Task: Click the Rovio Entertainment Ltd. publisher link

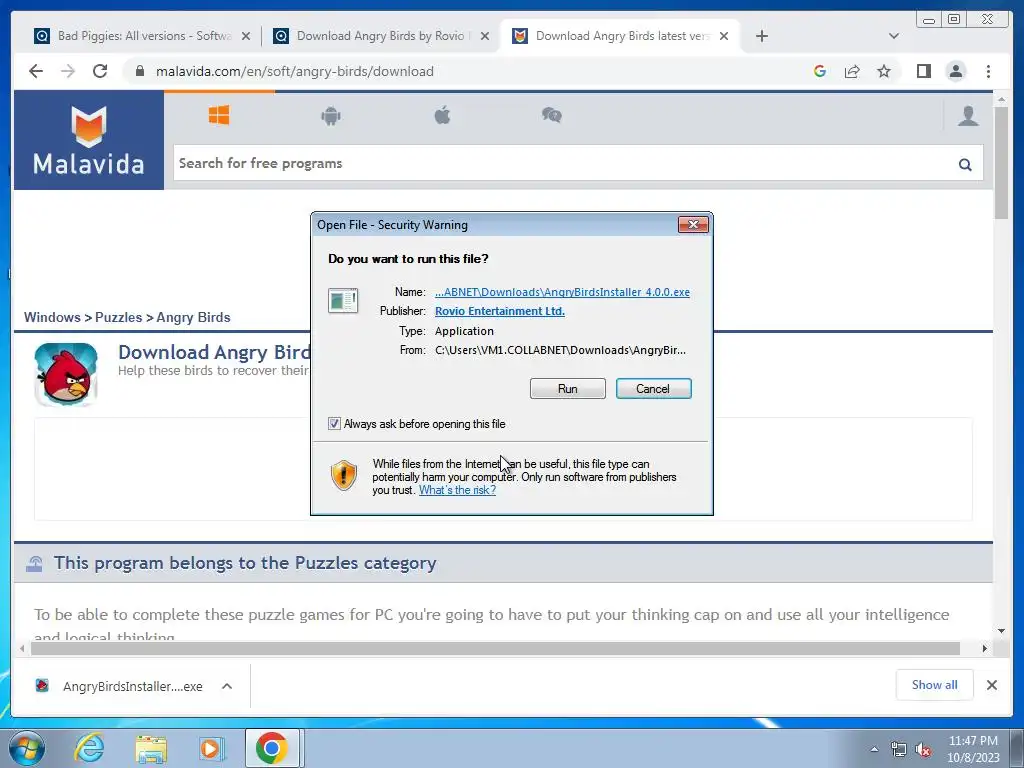Action: (x=500, y=311)
